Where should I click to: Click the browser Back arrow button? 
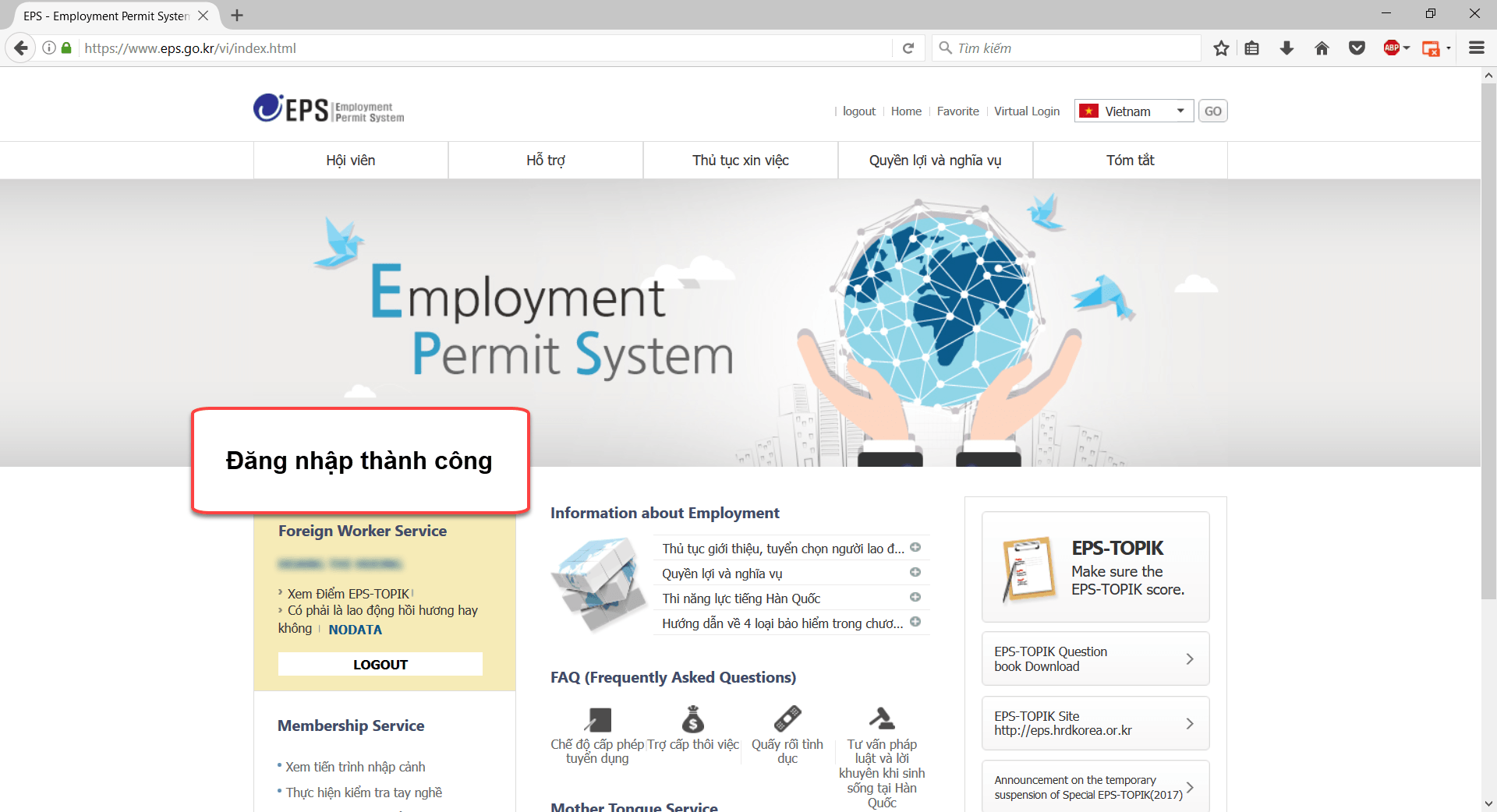click(21, 48)
